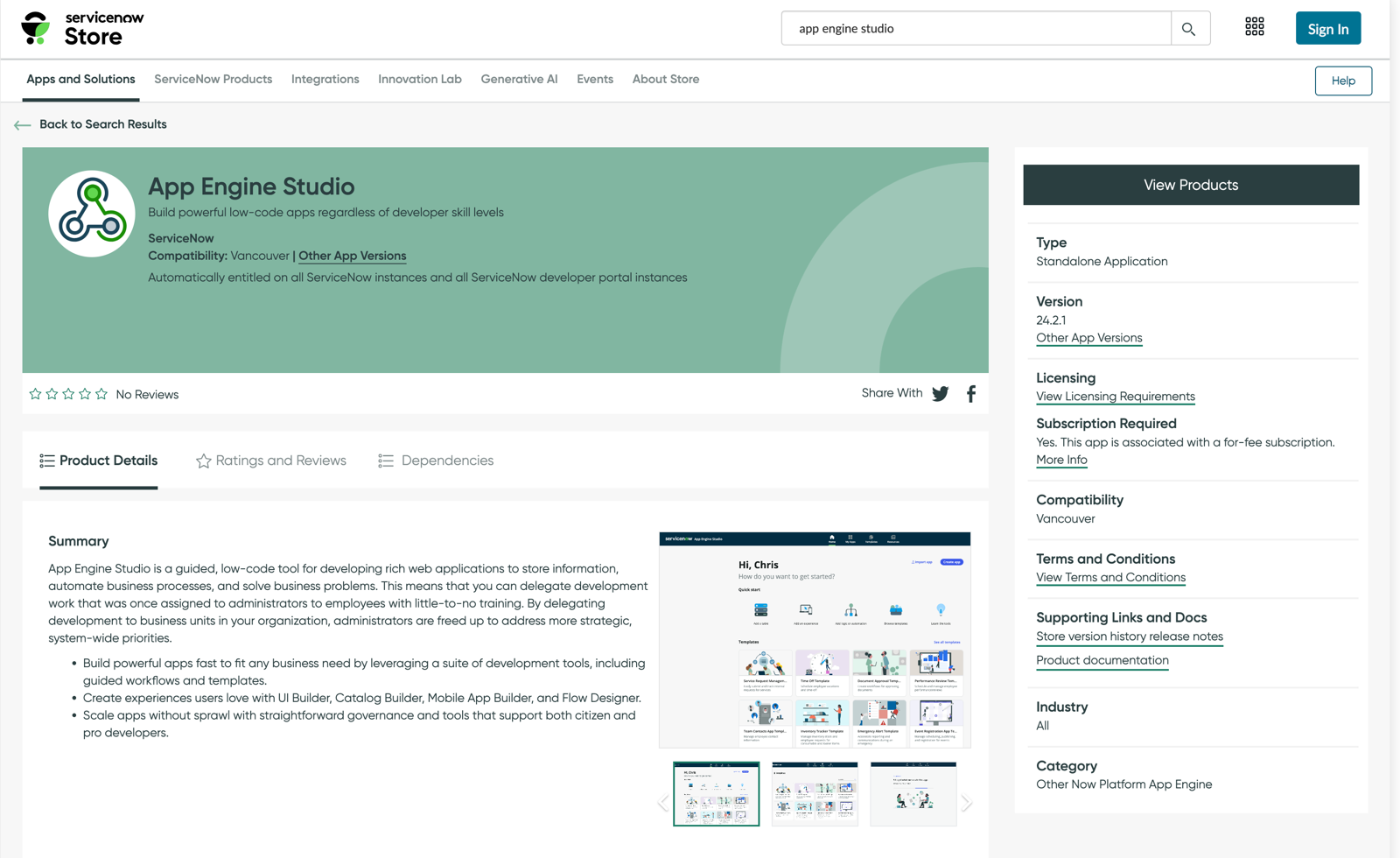Click the Sign In button
Screen dimensions: 1400x858
(1328, 29)
